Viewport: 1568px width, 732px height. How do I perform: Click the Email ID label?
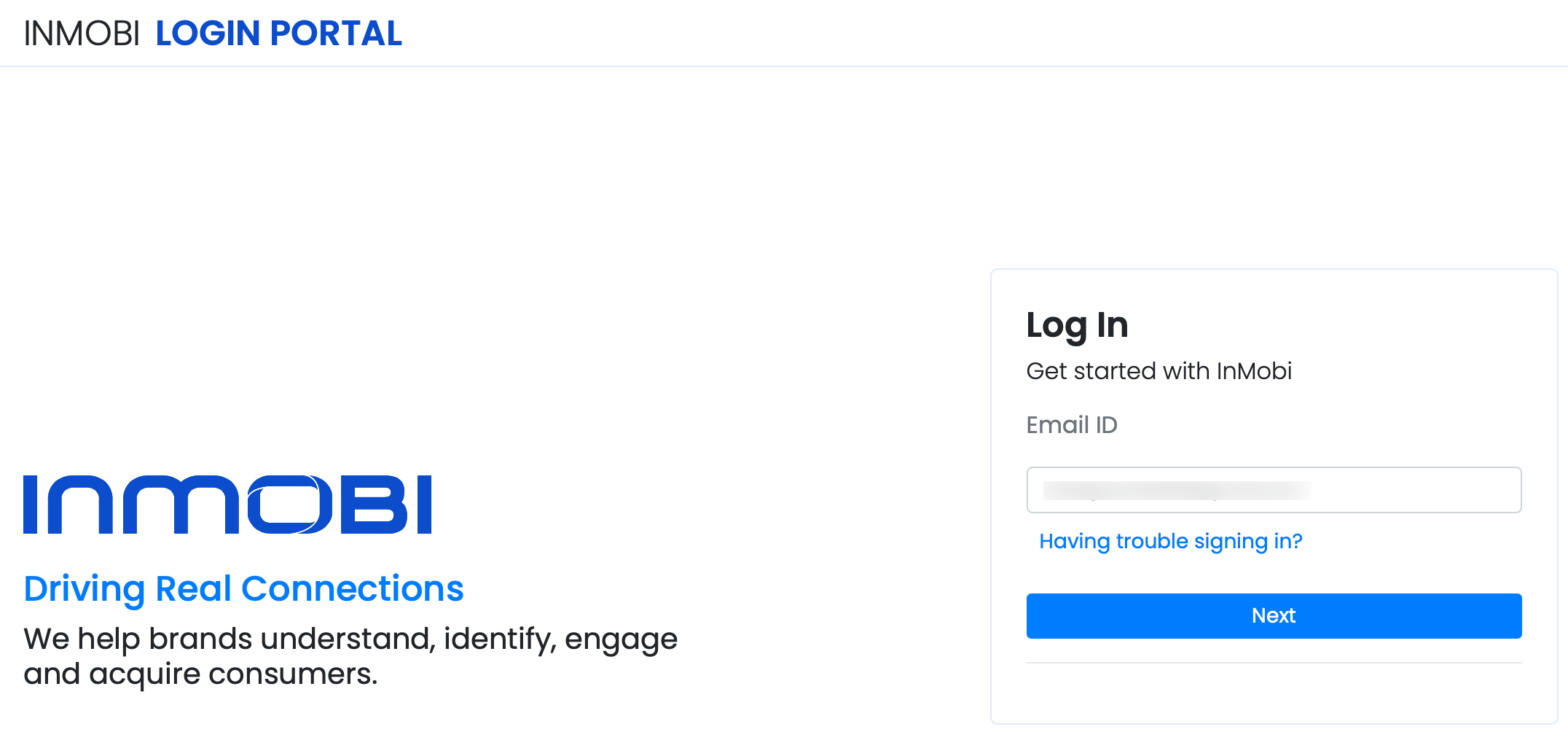point(1072,425)
